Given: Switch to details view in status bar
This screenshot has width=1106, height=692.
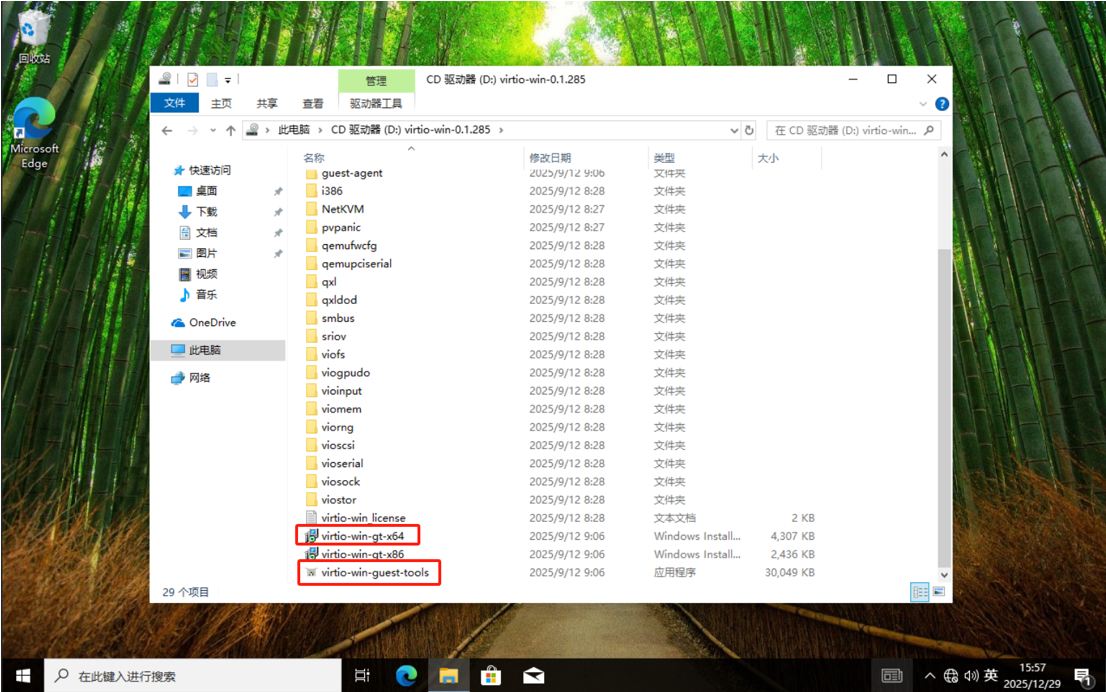Looking at the screenshot, I should (920, 592).
